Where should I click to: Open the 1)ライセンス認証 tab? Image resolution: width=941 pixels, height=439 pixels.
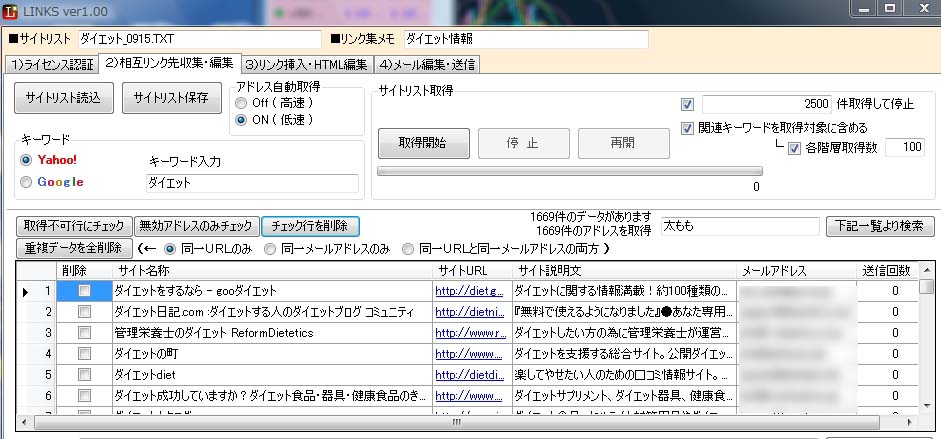point(51,64)
